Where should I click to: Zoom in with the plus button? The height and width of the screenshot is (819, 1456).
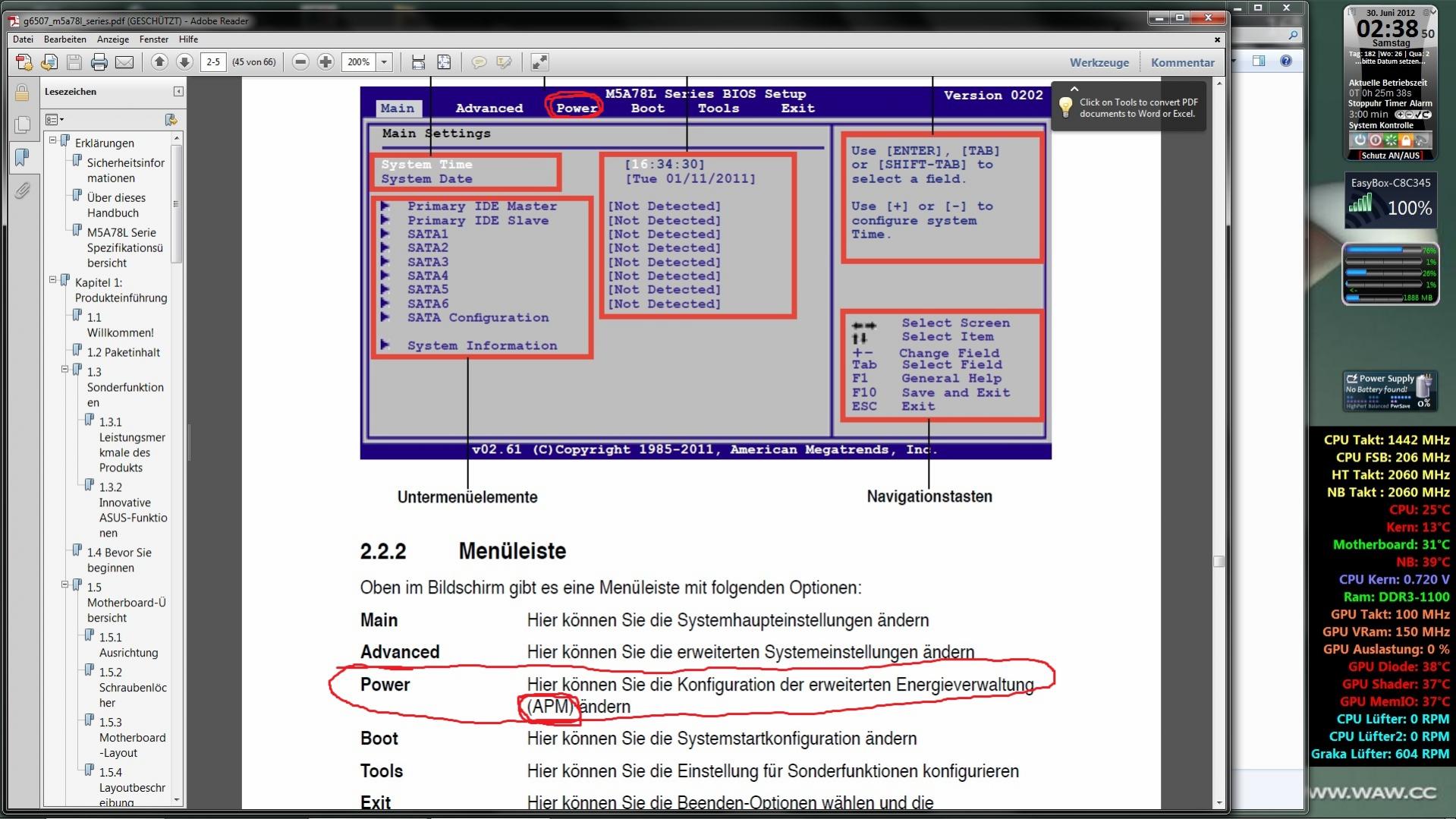(x=325, y=62)
